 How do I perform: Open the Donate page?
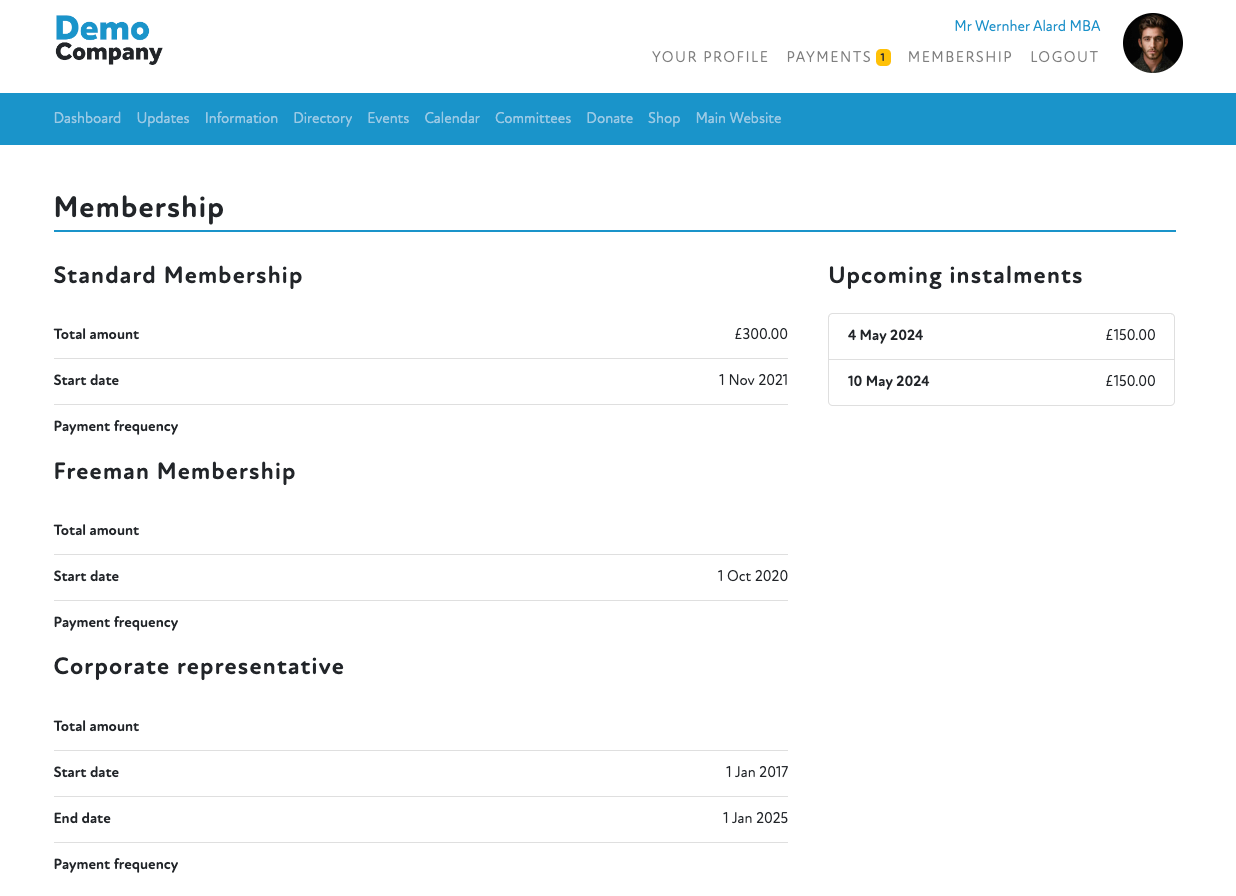(x=609, y=118)
